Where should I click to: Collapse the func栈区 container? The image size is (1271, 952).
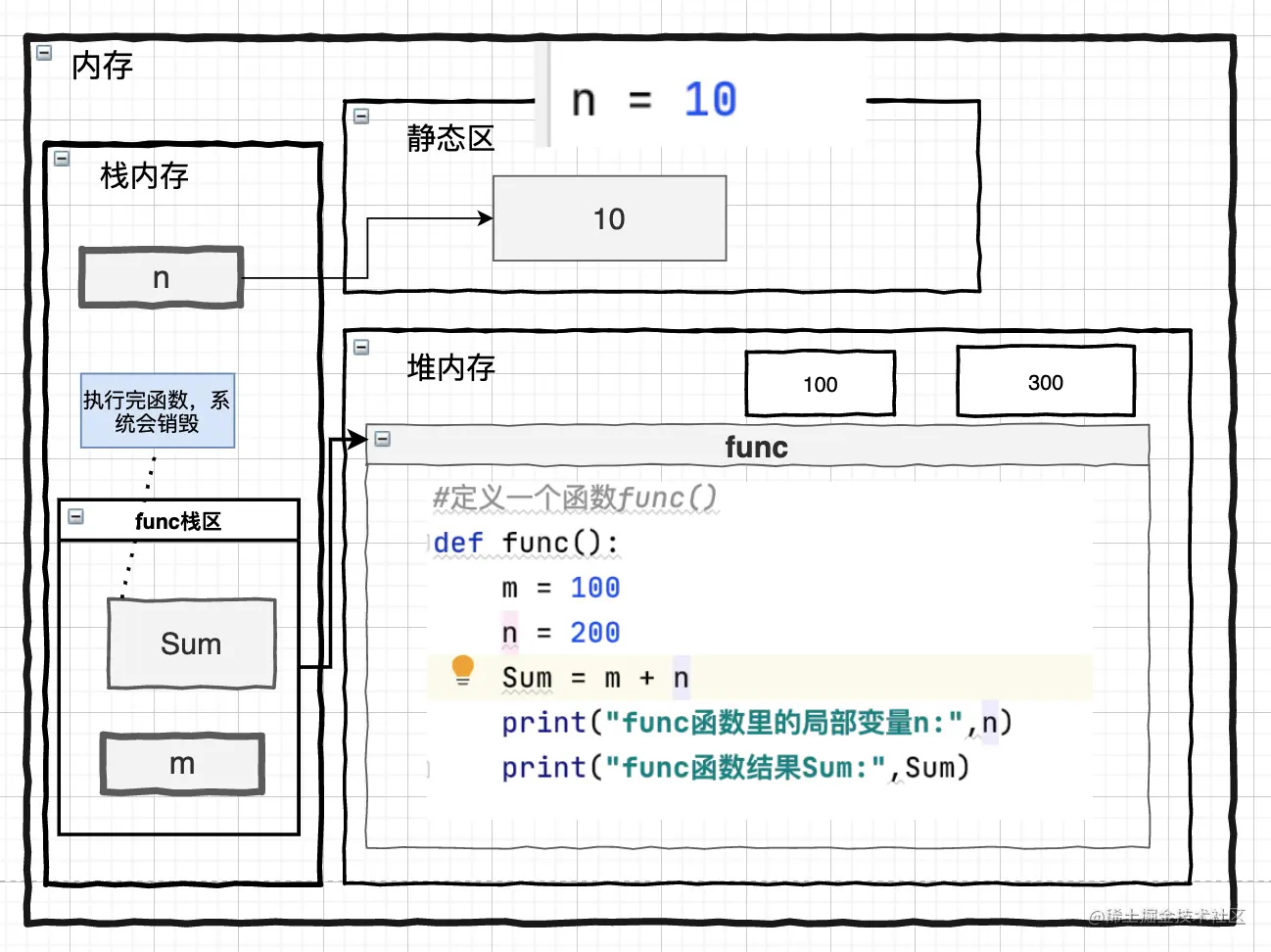click(75, 516)
